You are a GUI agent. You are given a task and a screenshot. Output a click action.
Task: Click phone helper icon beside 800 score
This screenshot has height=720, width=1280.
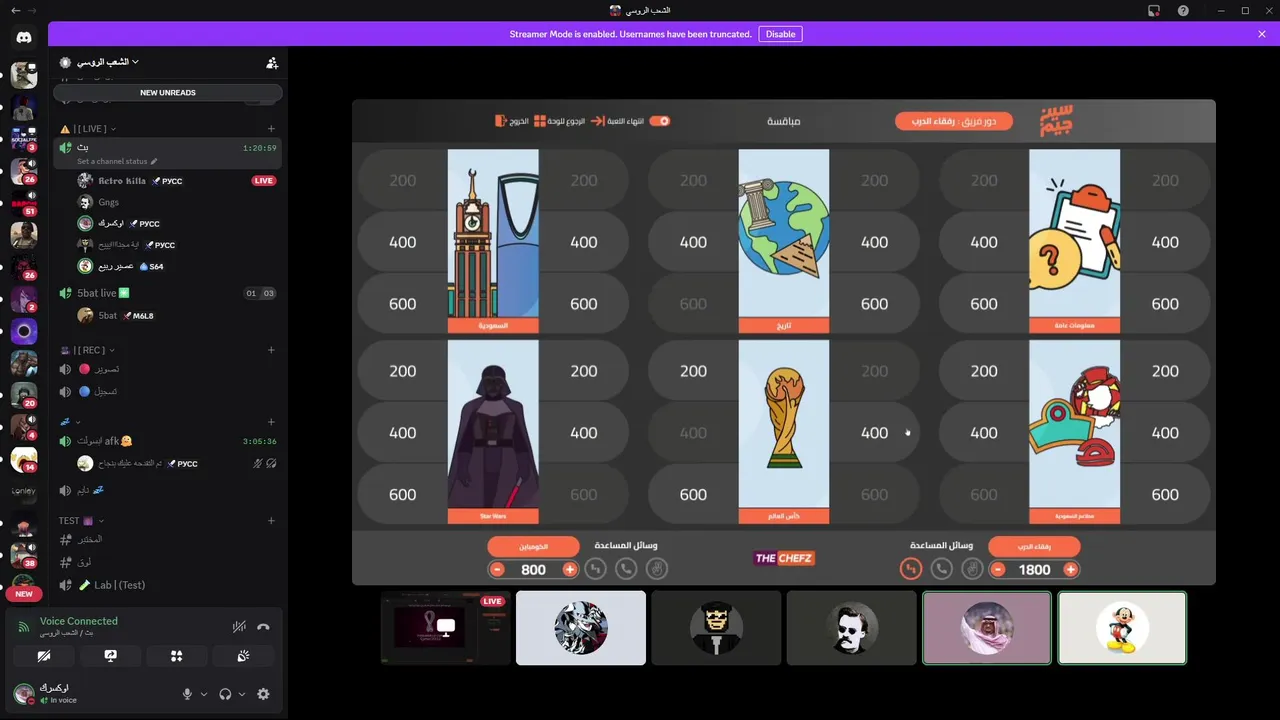tap(626, 569)
